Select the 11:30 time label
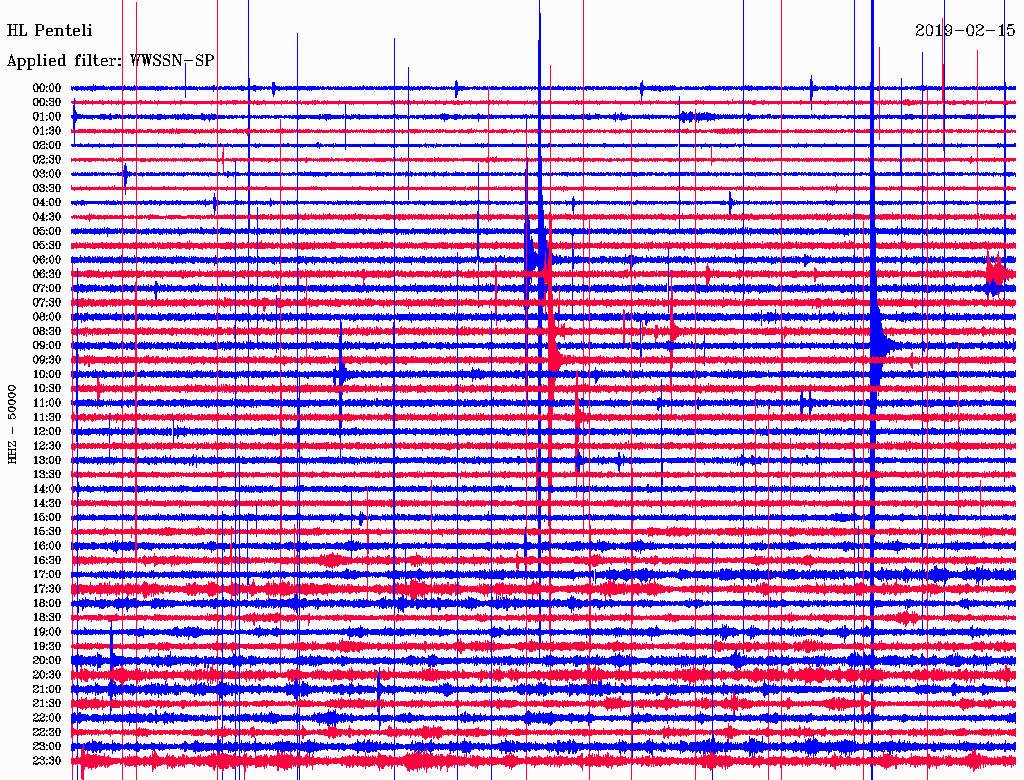The width and height of the screenshot is (1024, 780). pos(47,417)
